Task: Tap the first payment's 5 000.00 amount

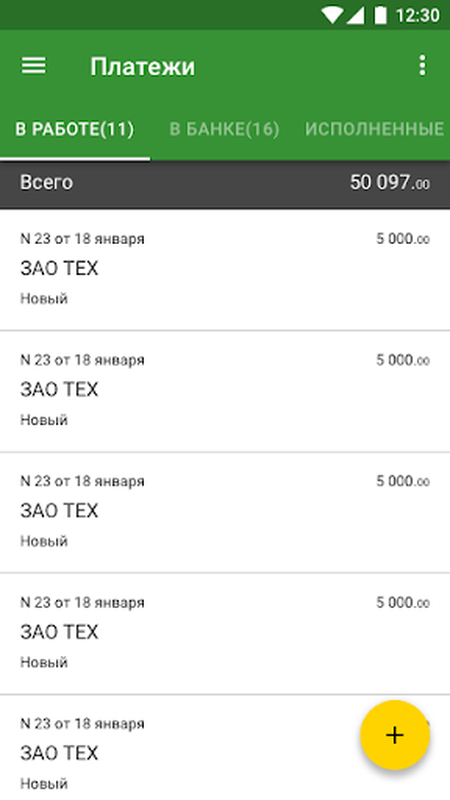Action: [x=403, y=238]
